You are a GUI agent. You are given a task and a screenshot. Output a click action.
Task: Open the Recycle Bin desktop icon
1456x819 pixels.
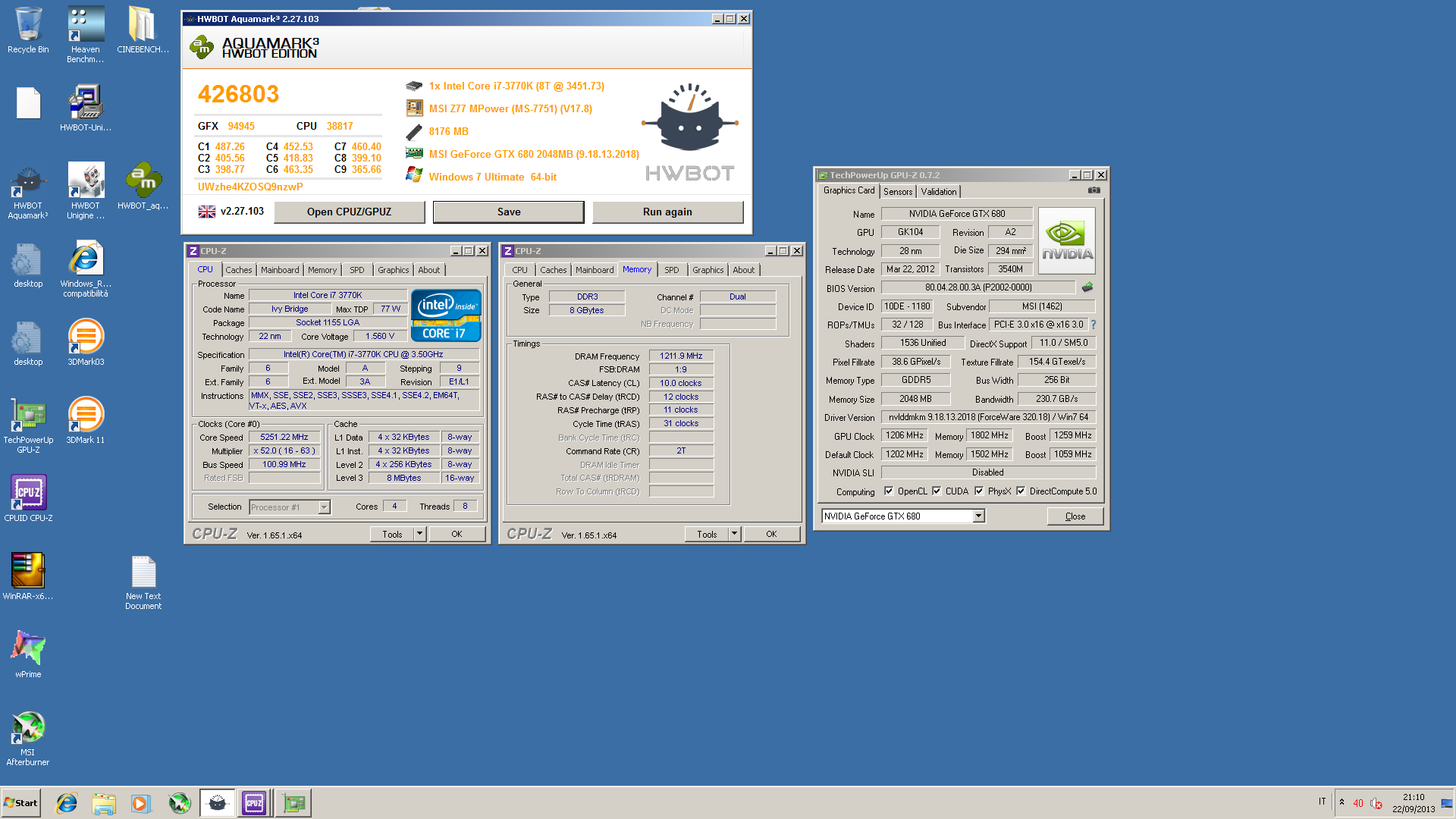coord(28,30)
